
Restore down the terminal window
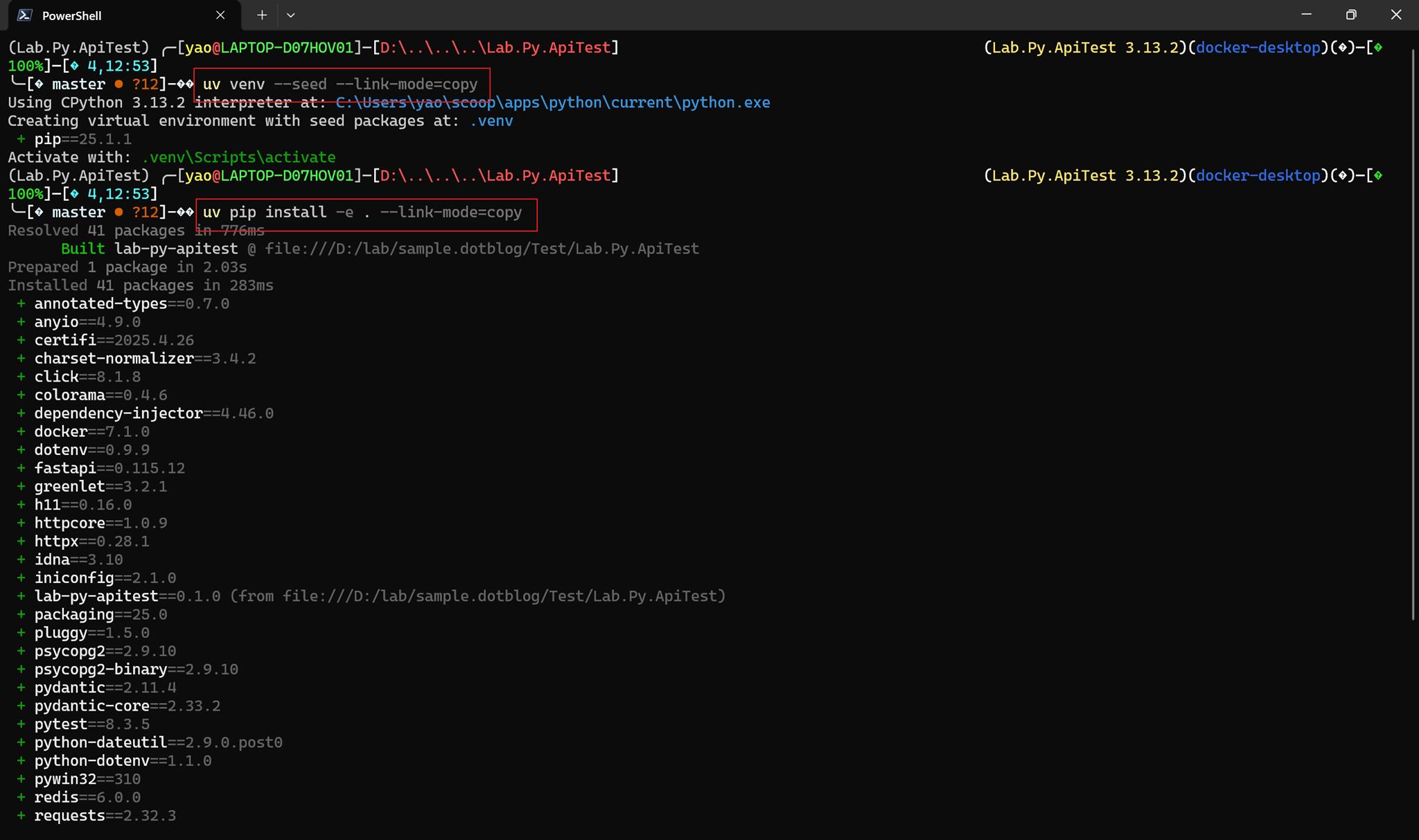click(1351, 15)
